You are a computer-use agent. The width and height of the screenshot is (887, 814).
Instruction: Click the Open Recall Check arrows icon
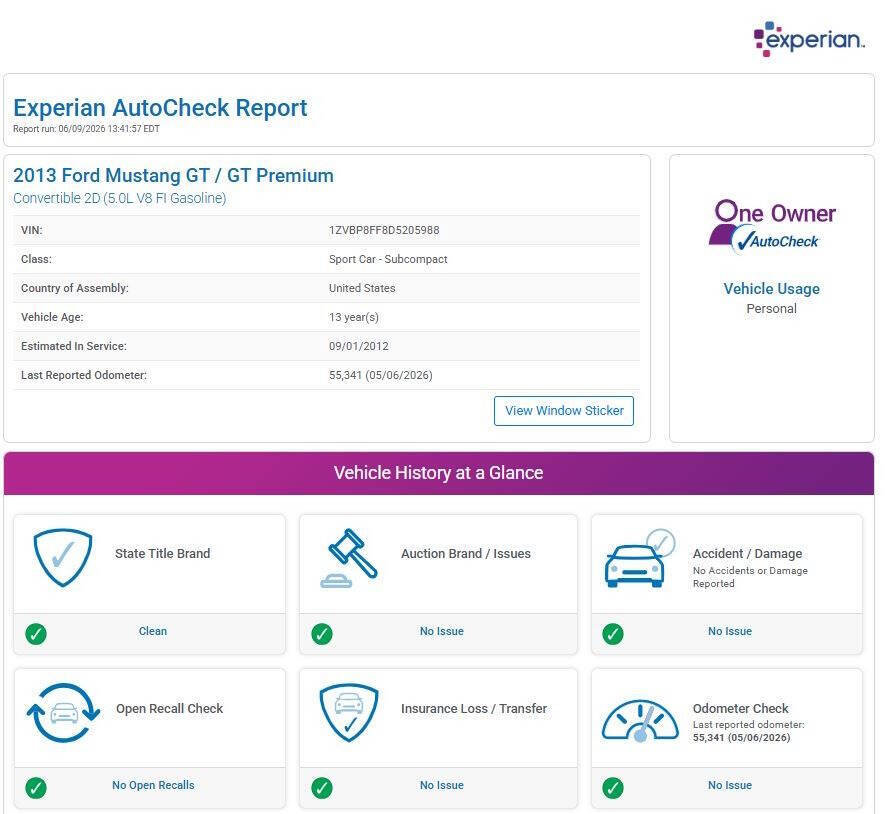point(63,713)
